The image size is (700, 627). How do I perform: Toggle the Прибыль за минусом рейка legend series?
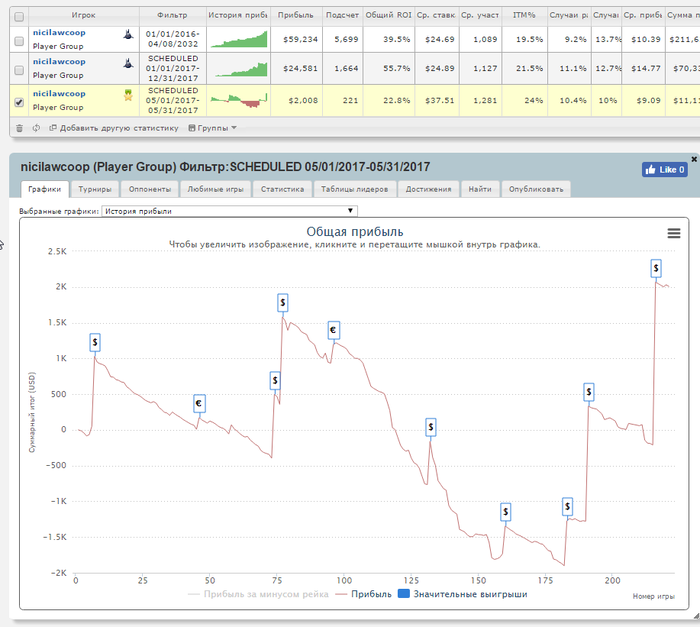pos(258,594)
